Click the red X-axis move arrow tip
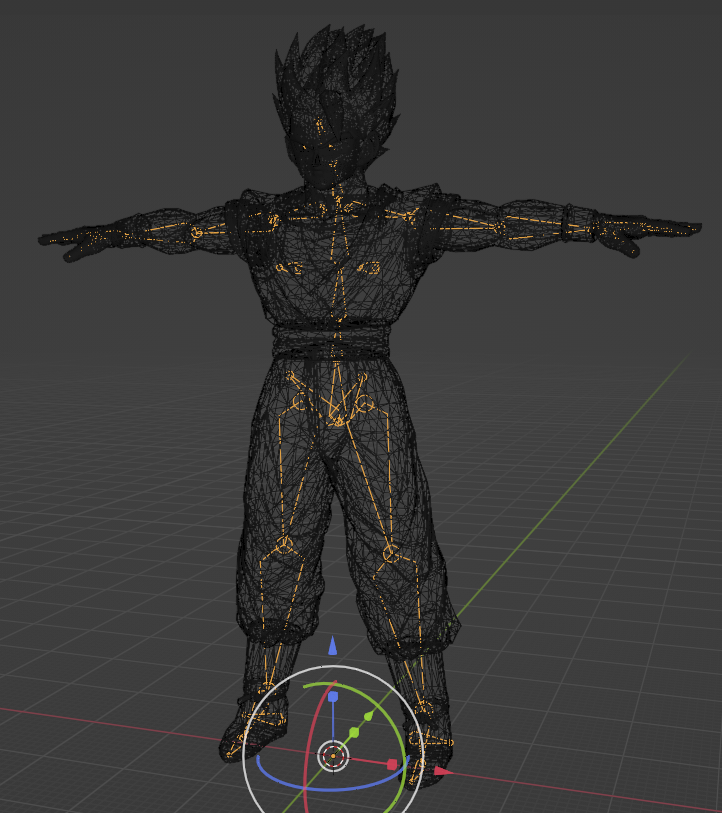The width and height of the screenshot is (722, 813). (x=442, y=771)
